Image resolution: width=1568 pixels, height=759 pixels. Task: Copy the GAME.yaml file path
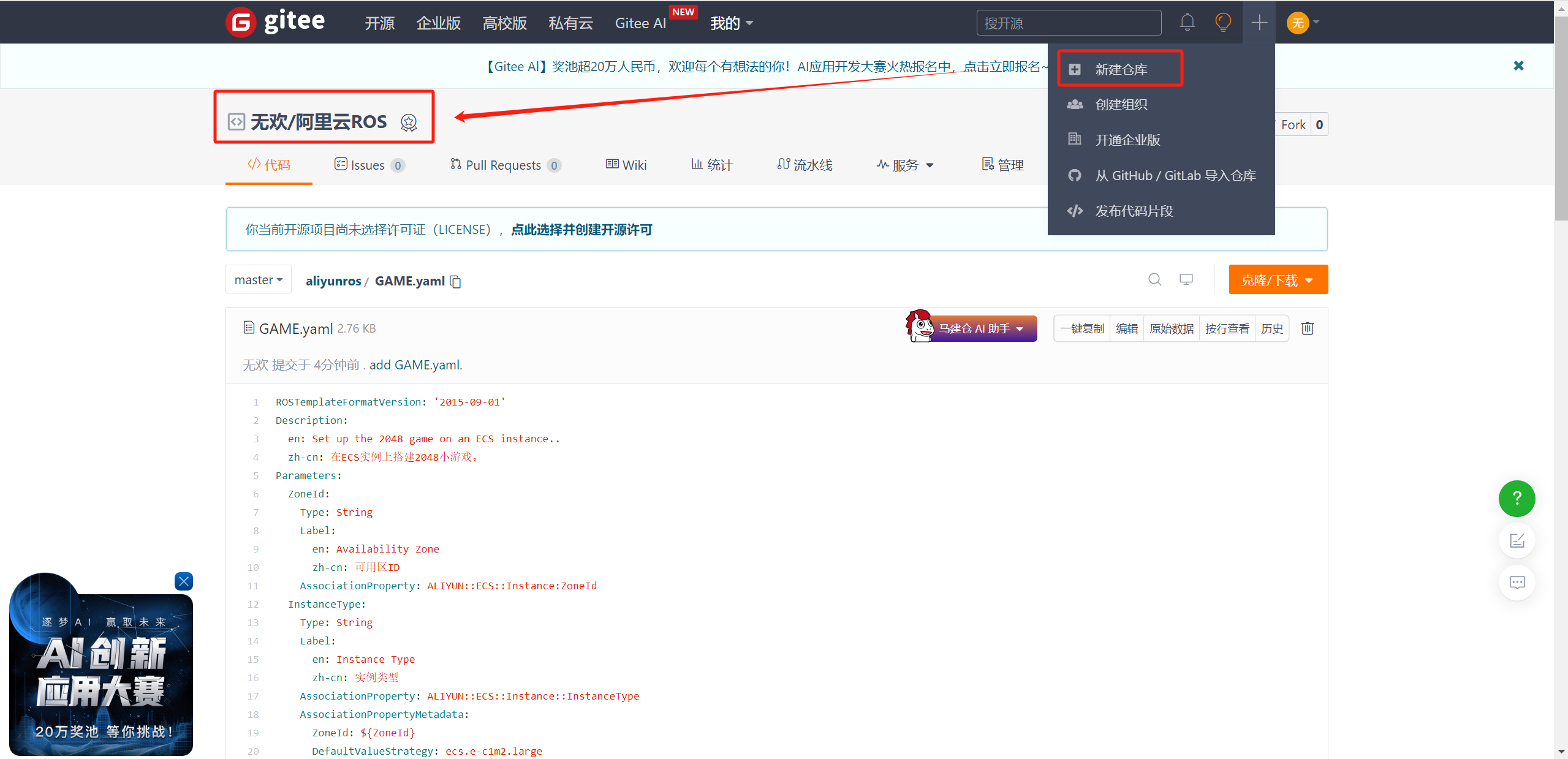455,281
